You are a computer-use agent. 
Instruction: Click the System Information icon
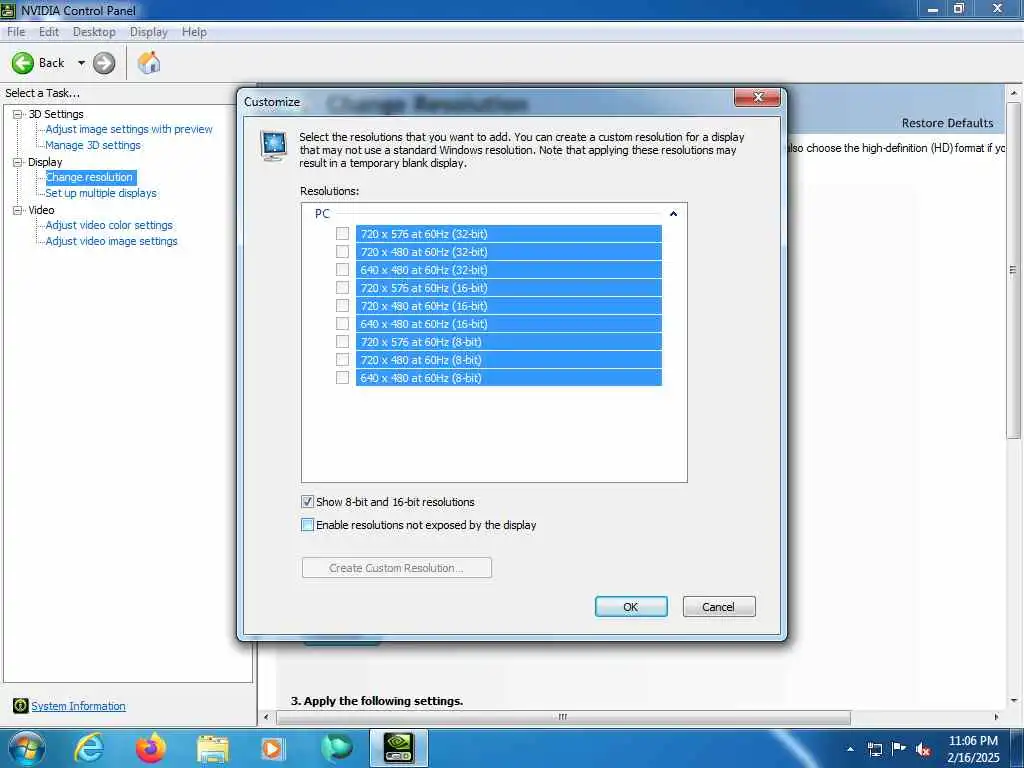pyautogui.click(x=20, y=705)
